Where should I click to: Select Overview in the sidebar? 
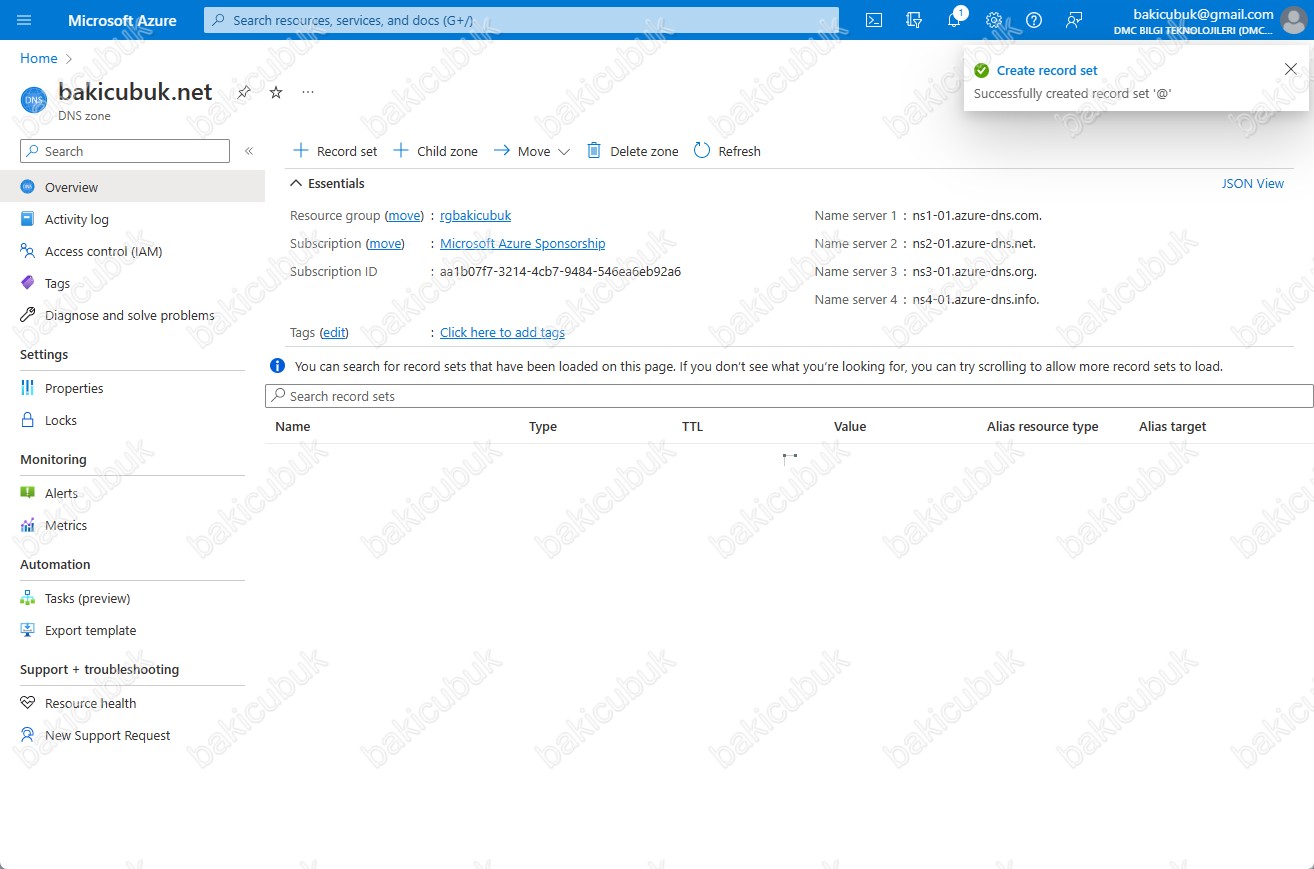click(x=132, y=187)
